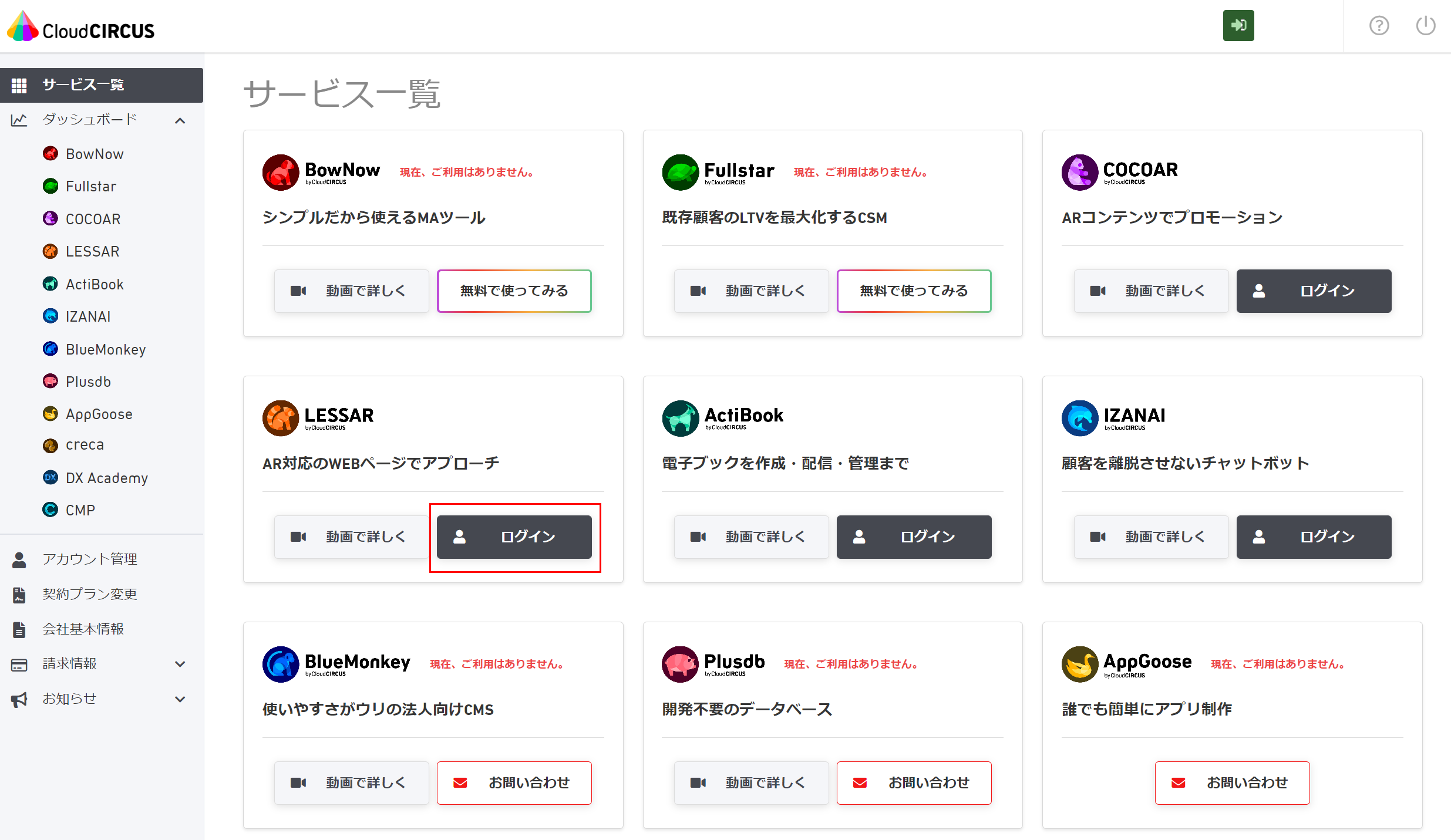Viewport: 1451px width, 840px height.
Task: Click the Plusdb logo in its service card
Action: [713, 664]
